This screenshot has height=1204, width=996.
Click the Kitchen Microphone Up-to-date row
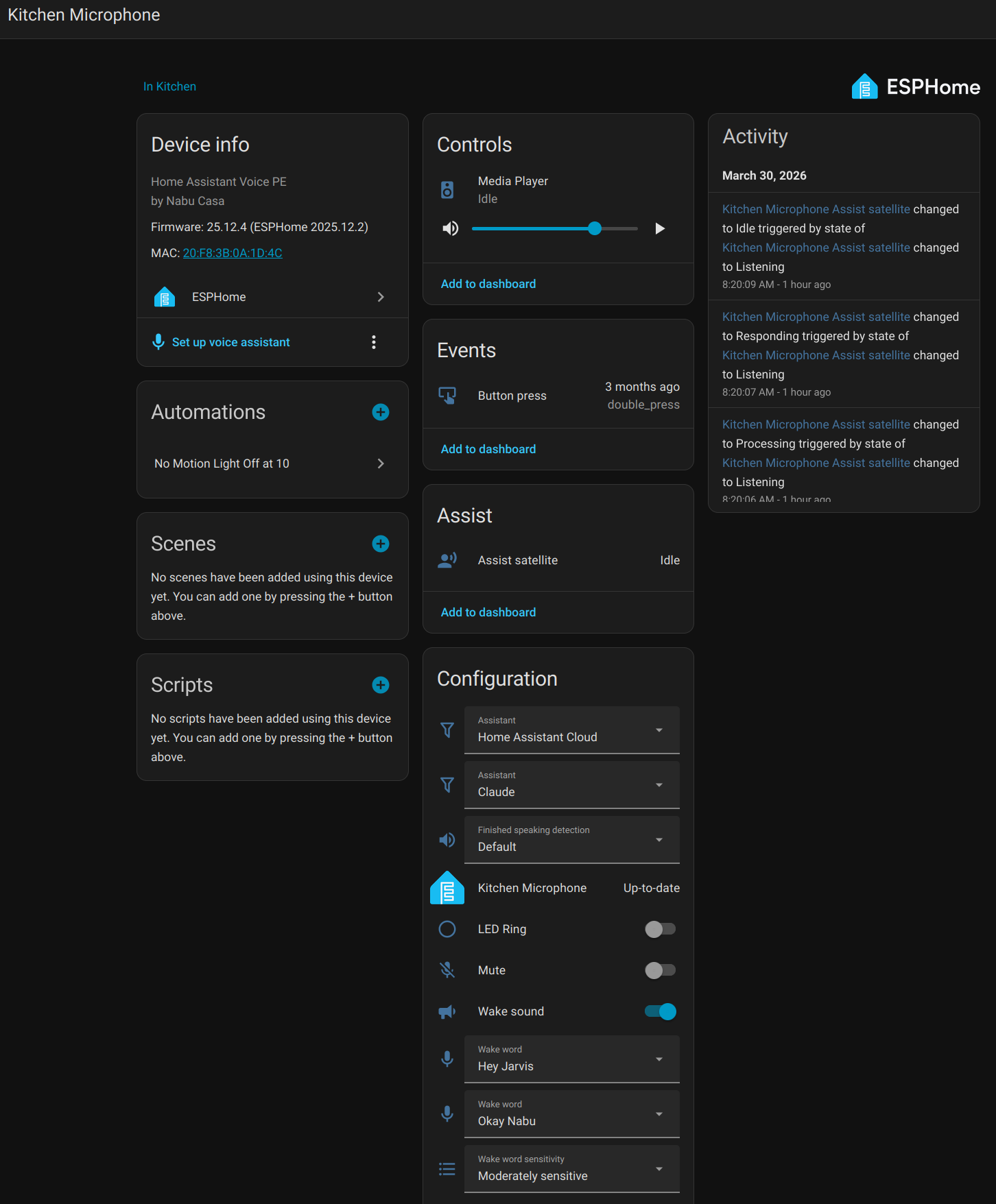pyautogui.click(x=558, y=888)
